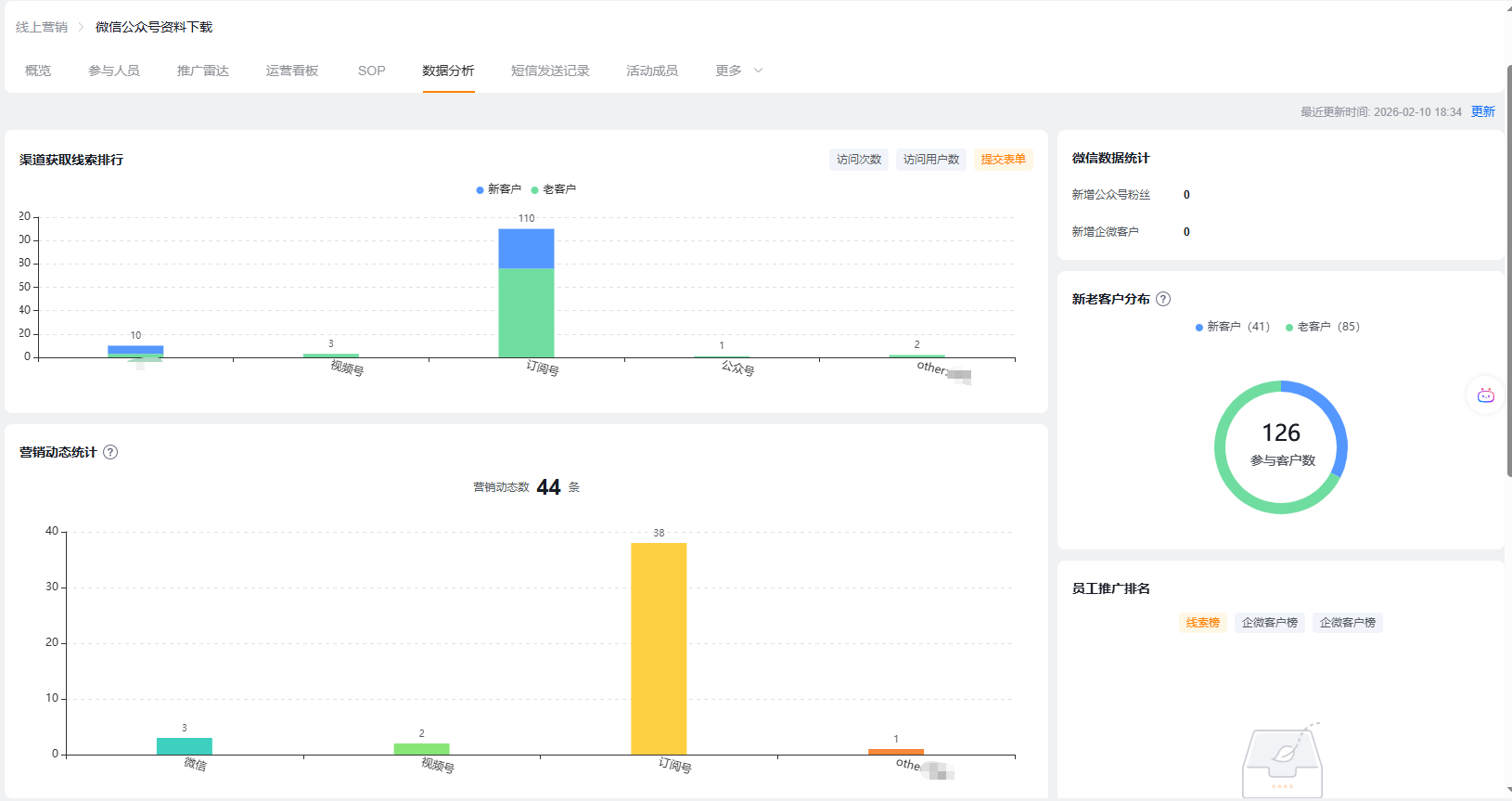This screenshot has height=801, width=1512.
Task: Open the floating assistant robot icon
Action: (x=1485, y=395)
